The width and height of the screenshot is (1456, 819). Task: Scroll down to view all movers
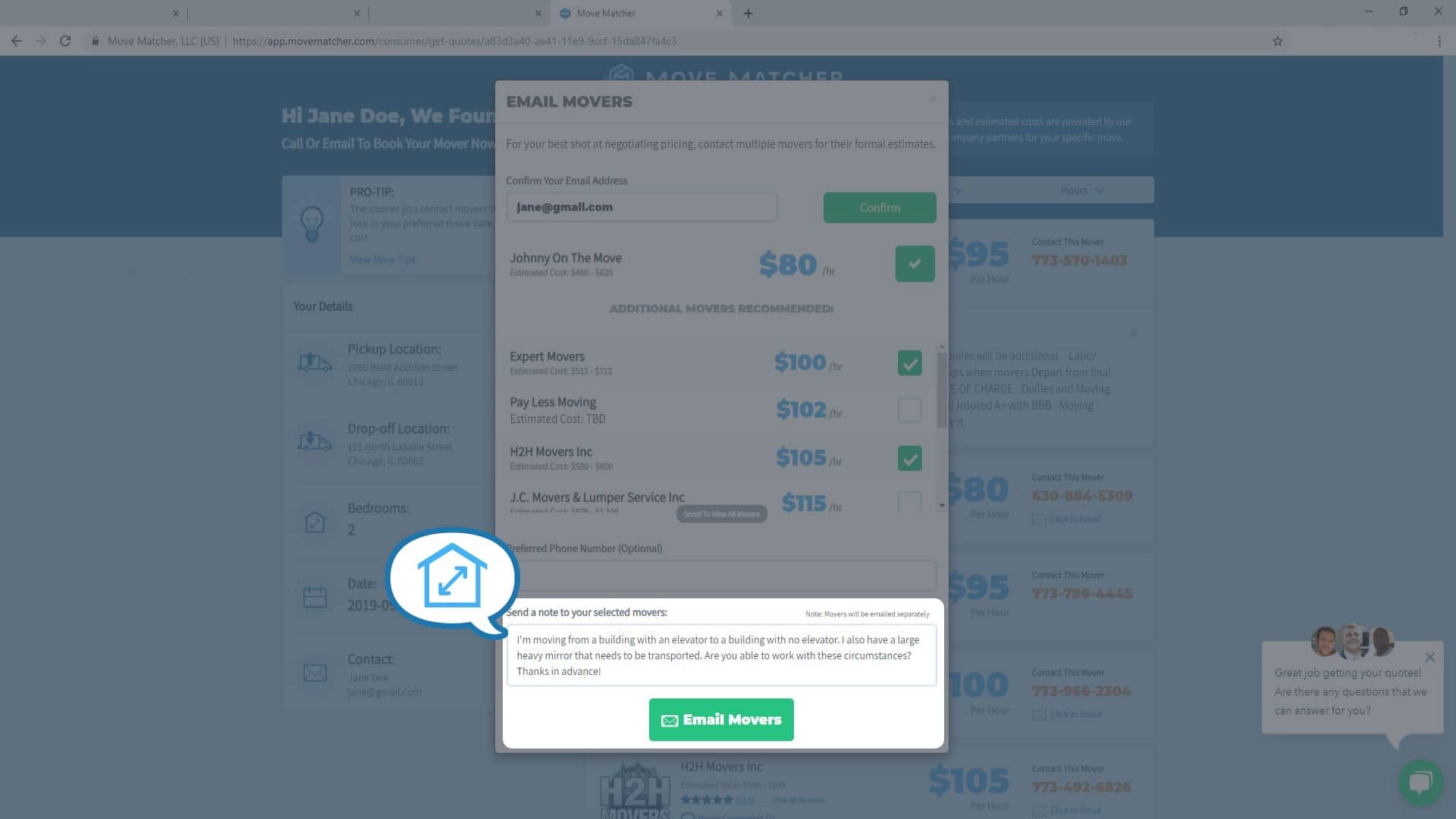pyautogui.click(x=721, y=514)
